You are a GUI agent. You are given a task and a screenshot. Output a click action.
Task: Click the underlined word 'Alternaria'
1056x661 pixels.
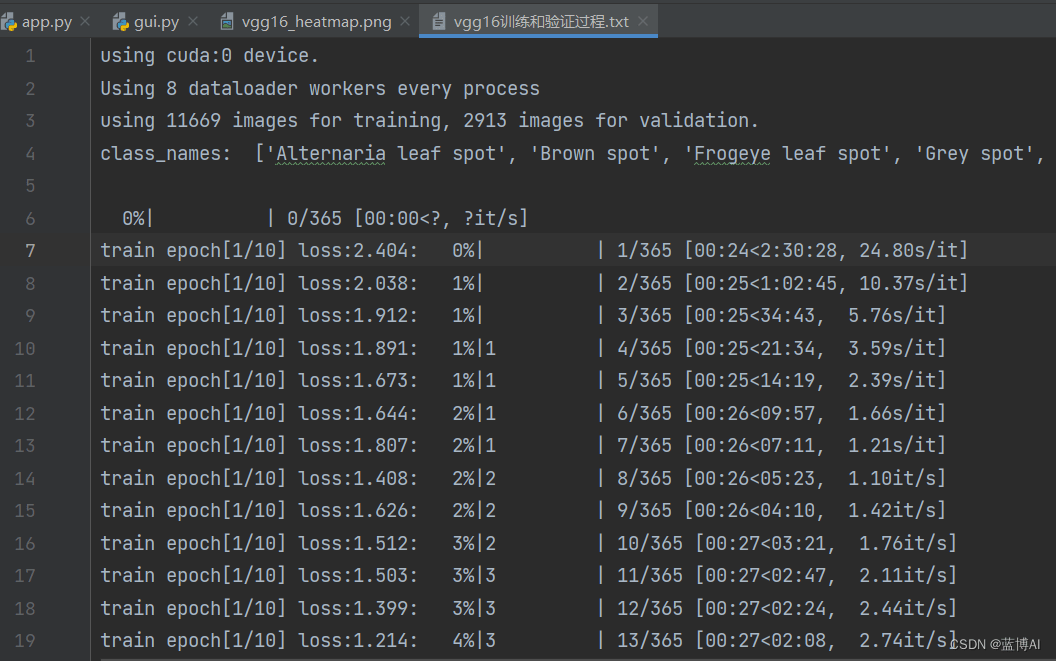click(331, 154)
